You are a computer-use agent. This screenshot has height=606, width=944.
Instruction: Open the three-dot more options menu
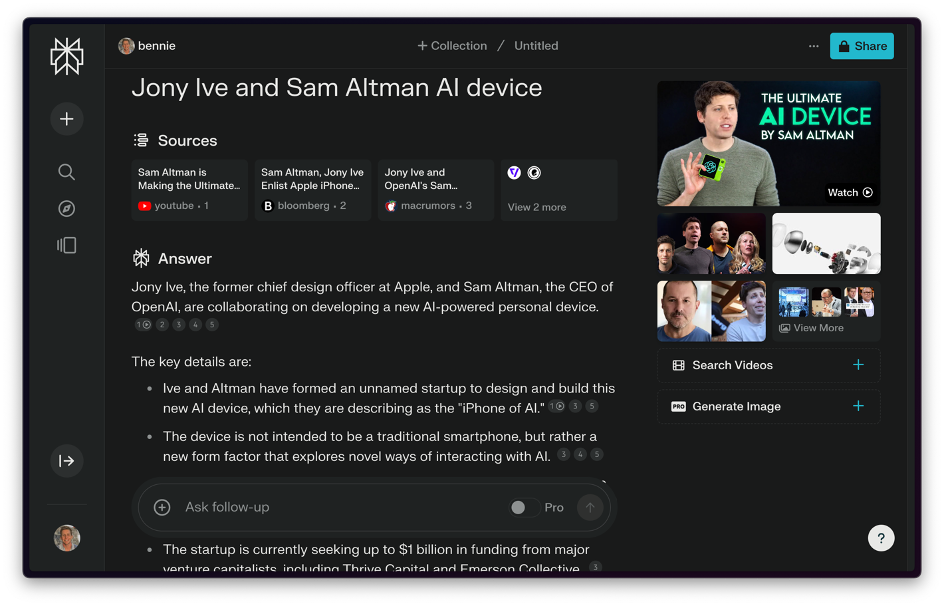pyautogui.click(x=813, y=46)
